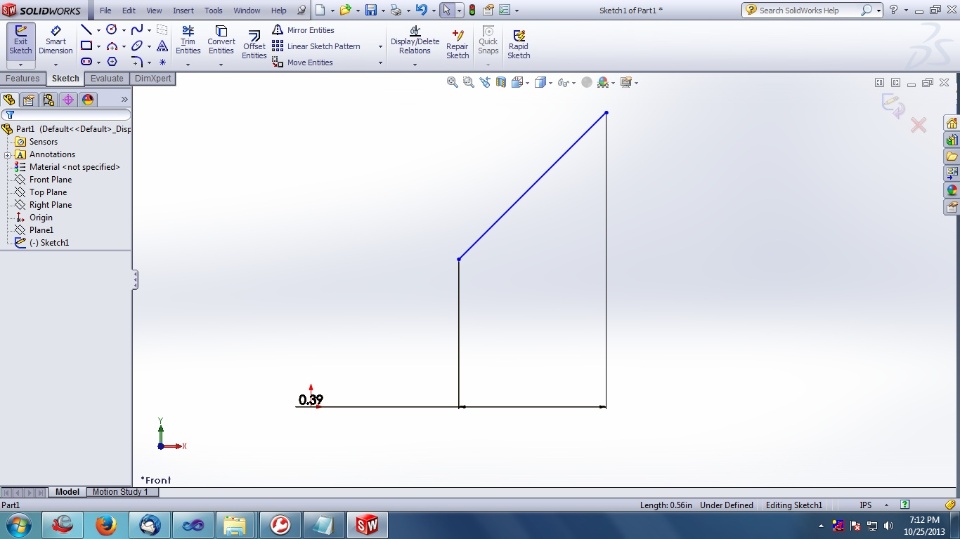Click the feature tree filter field
This screenshot has height=539, width=960.
point(66,115)
